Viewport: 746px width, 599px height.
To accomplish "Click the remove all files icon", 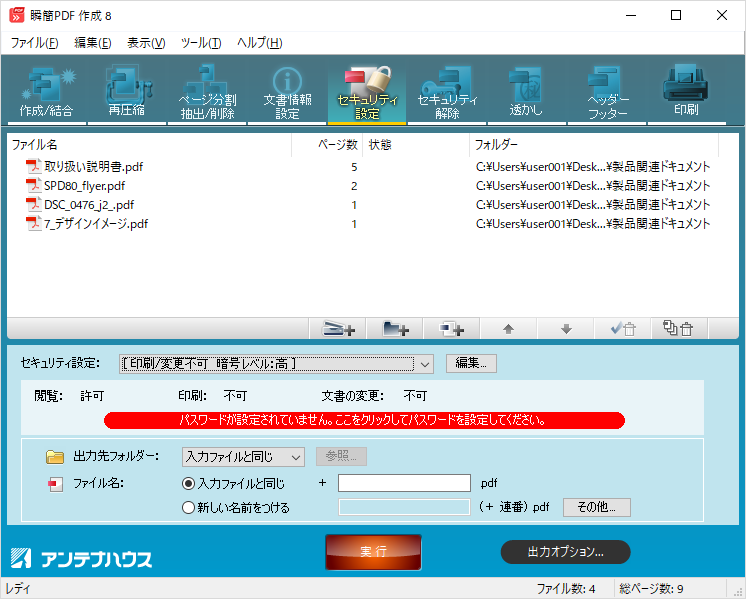I will (x=679, y=329).
